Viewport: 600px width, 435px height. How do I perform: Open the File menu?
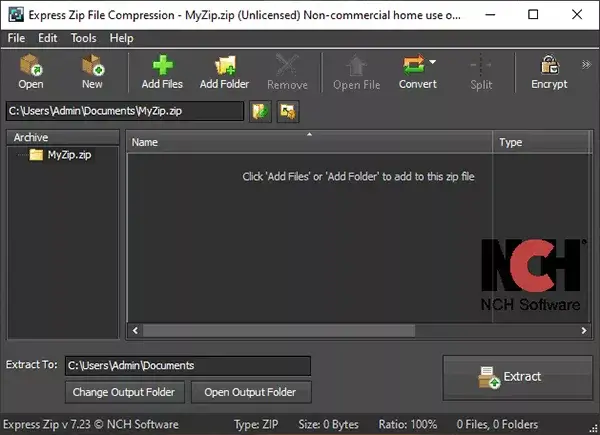point(16,38)
